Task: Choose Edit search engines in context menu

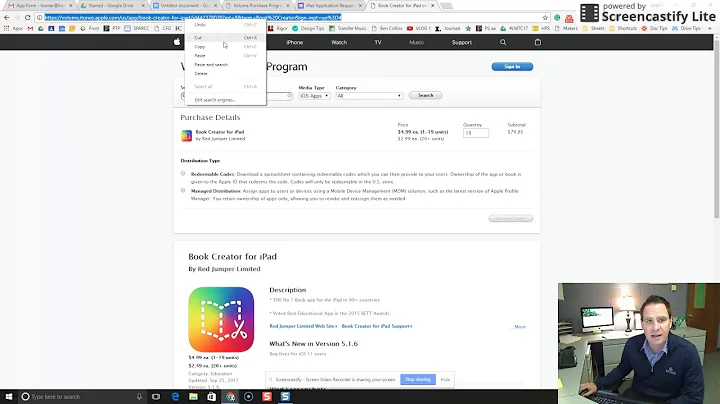Action: point(225,100)
